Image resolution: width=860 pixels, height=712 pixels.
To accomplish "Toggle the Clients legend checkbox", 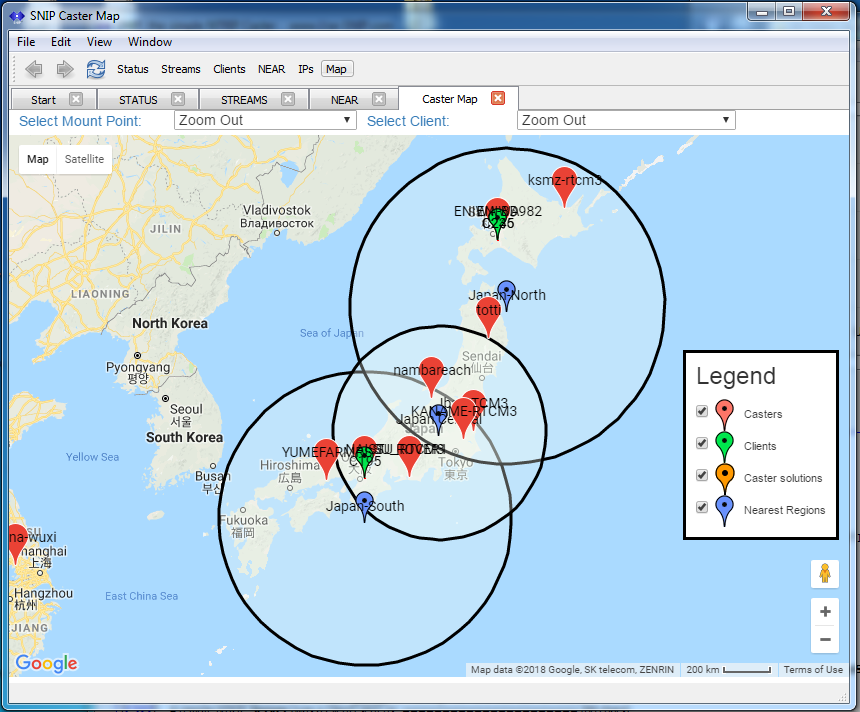I will coord(702,443).
